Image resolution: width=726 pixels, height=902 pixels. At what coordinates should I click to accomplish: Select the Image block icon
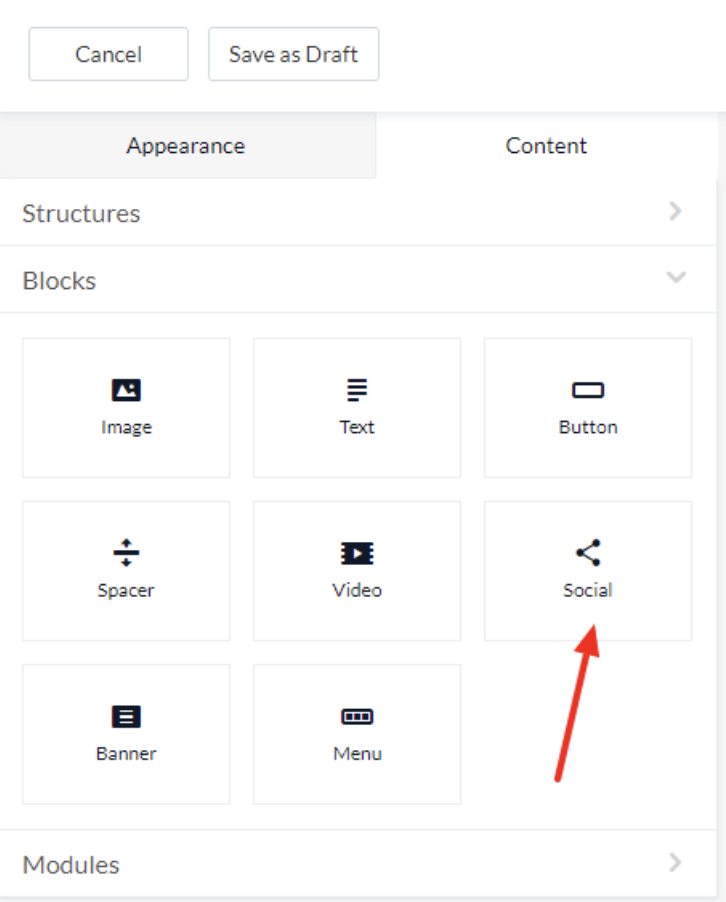click(126, 389)
